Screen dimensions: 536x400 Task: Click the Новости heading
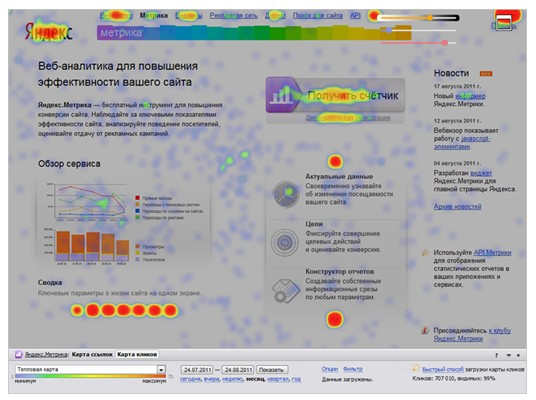pos(451,73)
